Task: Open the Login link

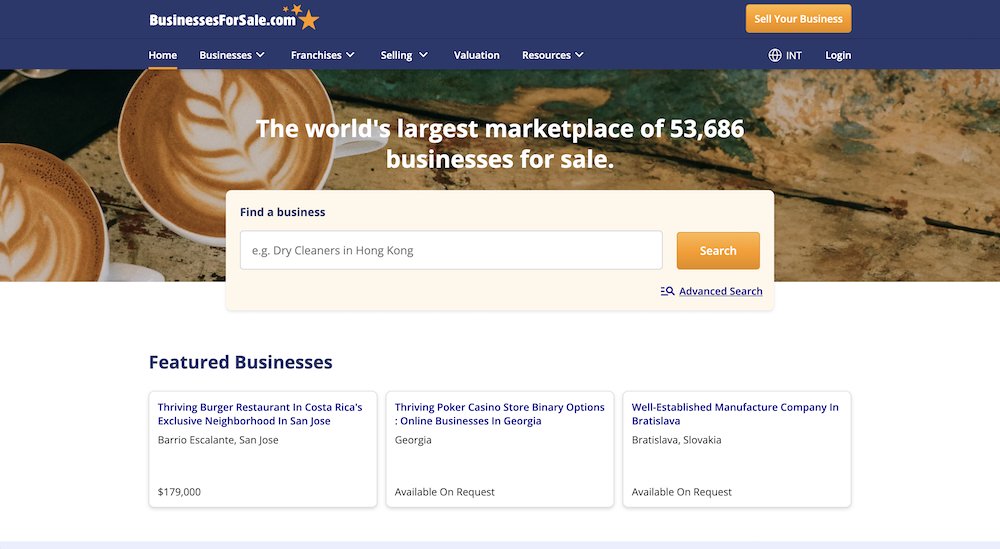Action: (838, 55)
